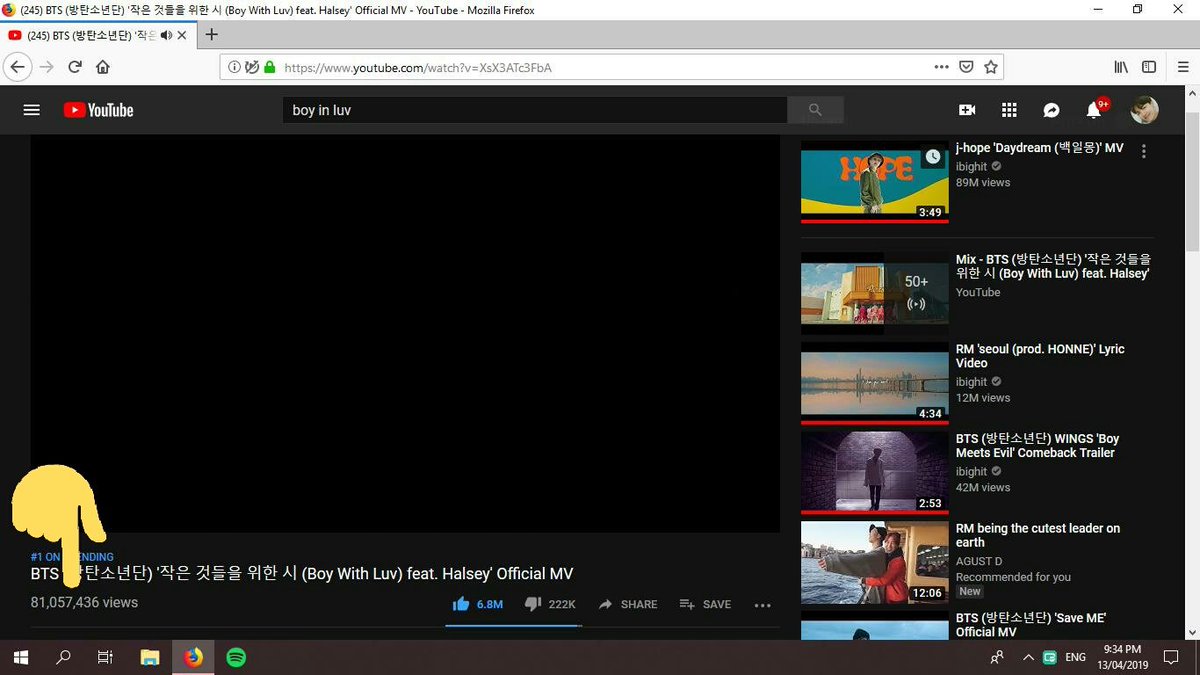The height and width of the screenshot is (675, 1200).
Task: Save page to Pocket
Action: (x=966, y=67)
